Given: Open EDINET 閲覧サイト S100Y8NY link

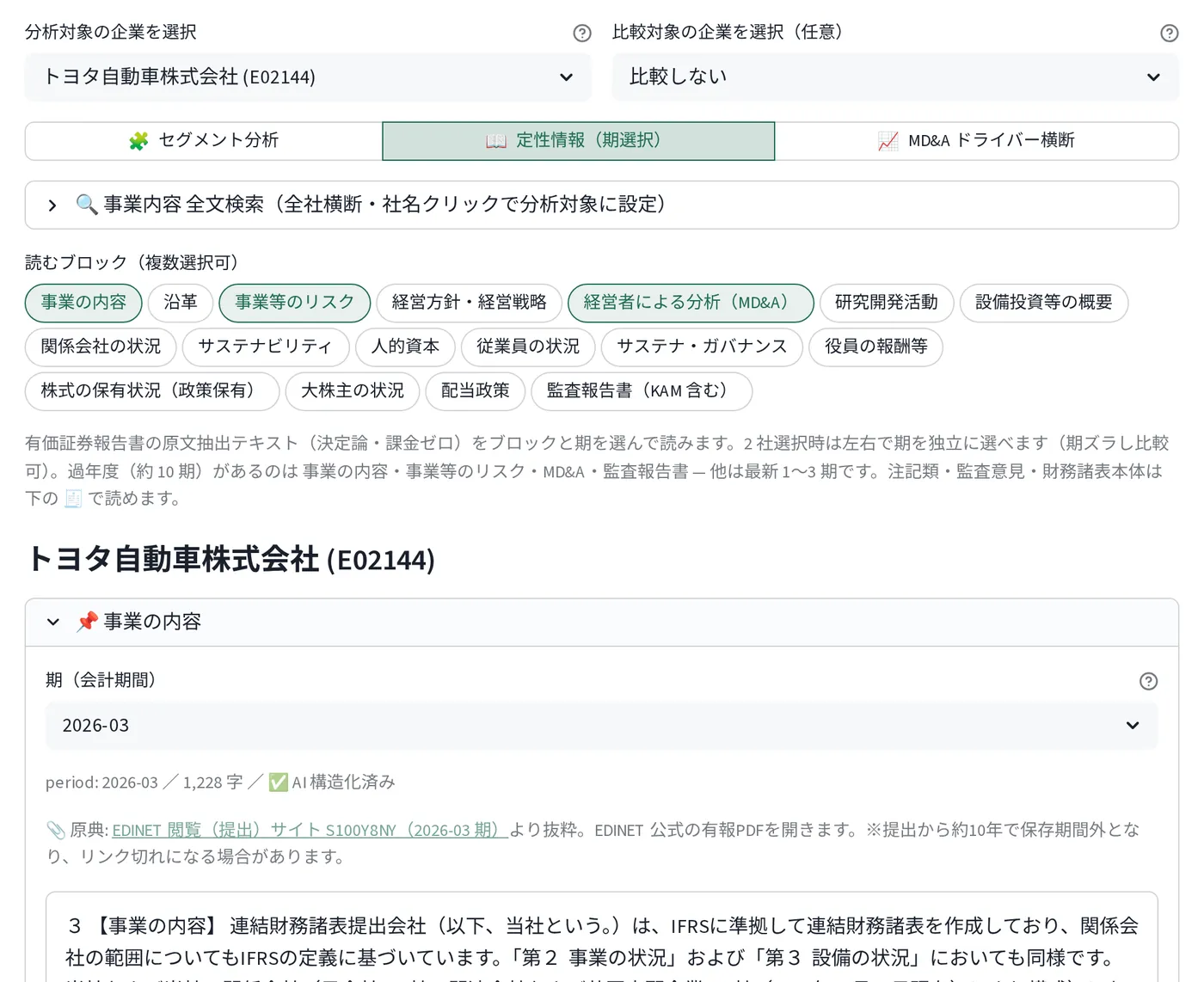Looking at the screenshot, I should pyautogui.click(x=310, y=830).
